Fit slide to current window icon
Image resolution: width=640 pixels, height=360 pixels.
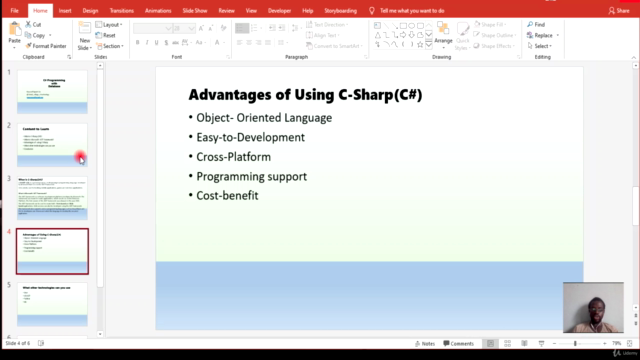[x=629, y=344]
